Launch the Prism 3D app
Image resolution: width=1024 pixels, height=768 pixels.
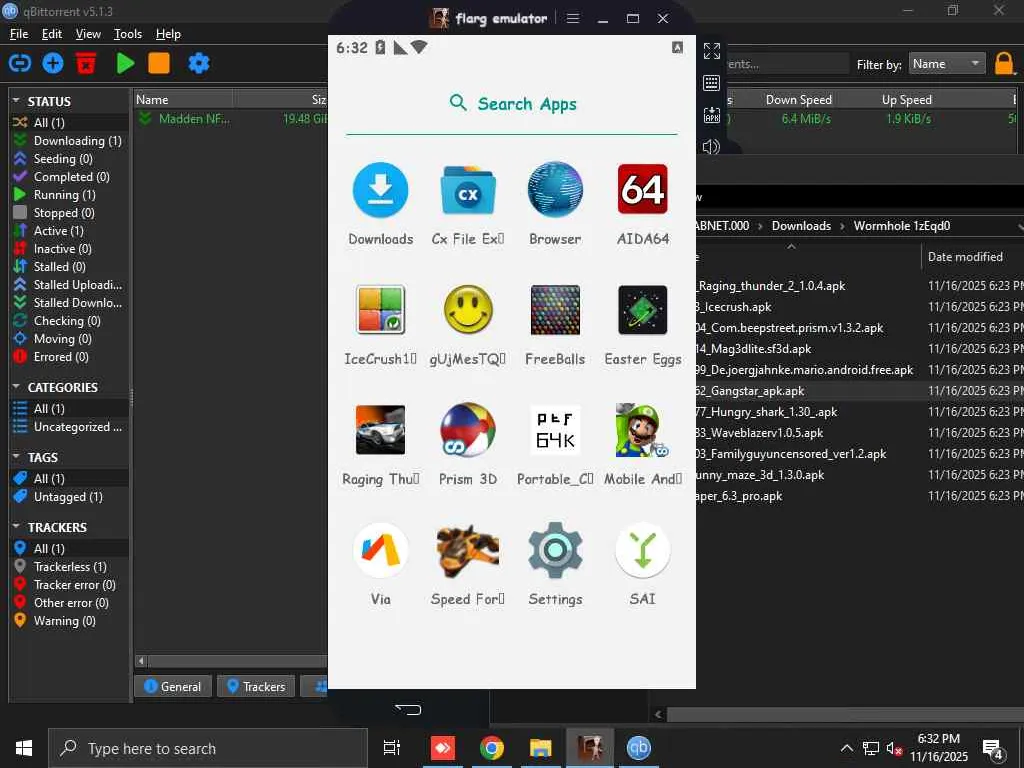coord(468,430)
